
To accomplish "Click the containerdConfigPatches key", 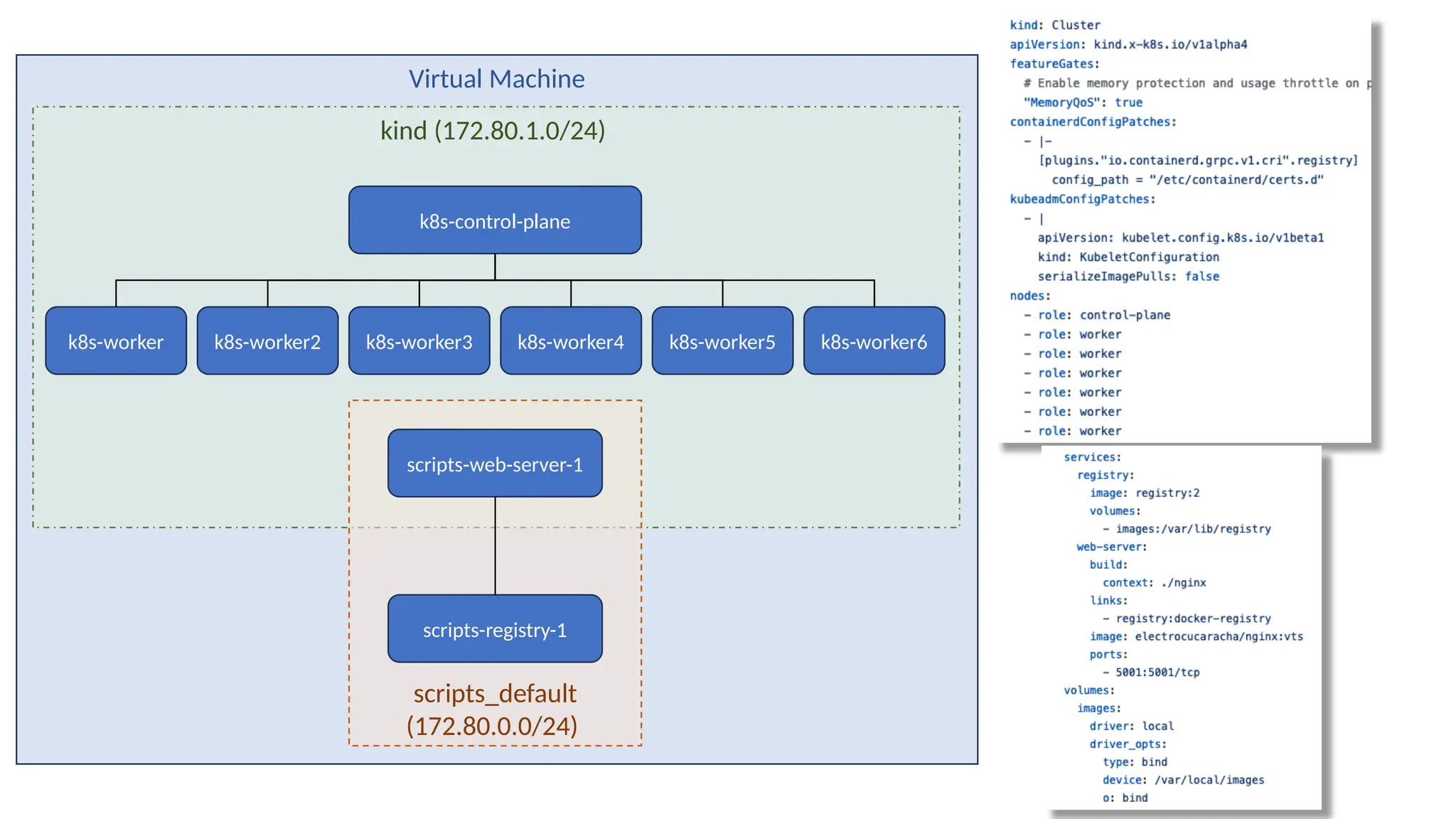I will 1092,122.
